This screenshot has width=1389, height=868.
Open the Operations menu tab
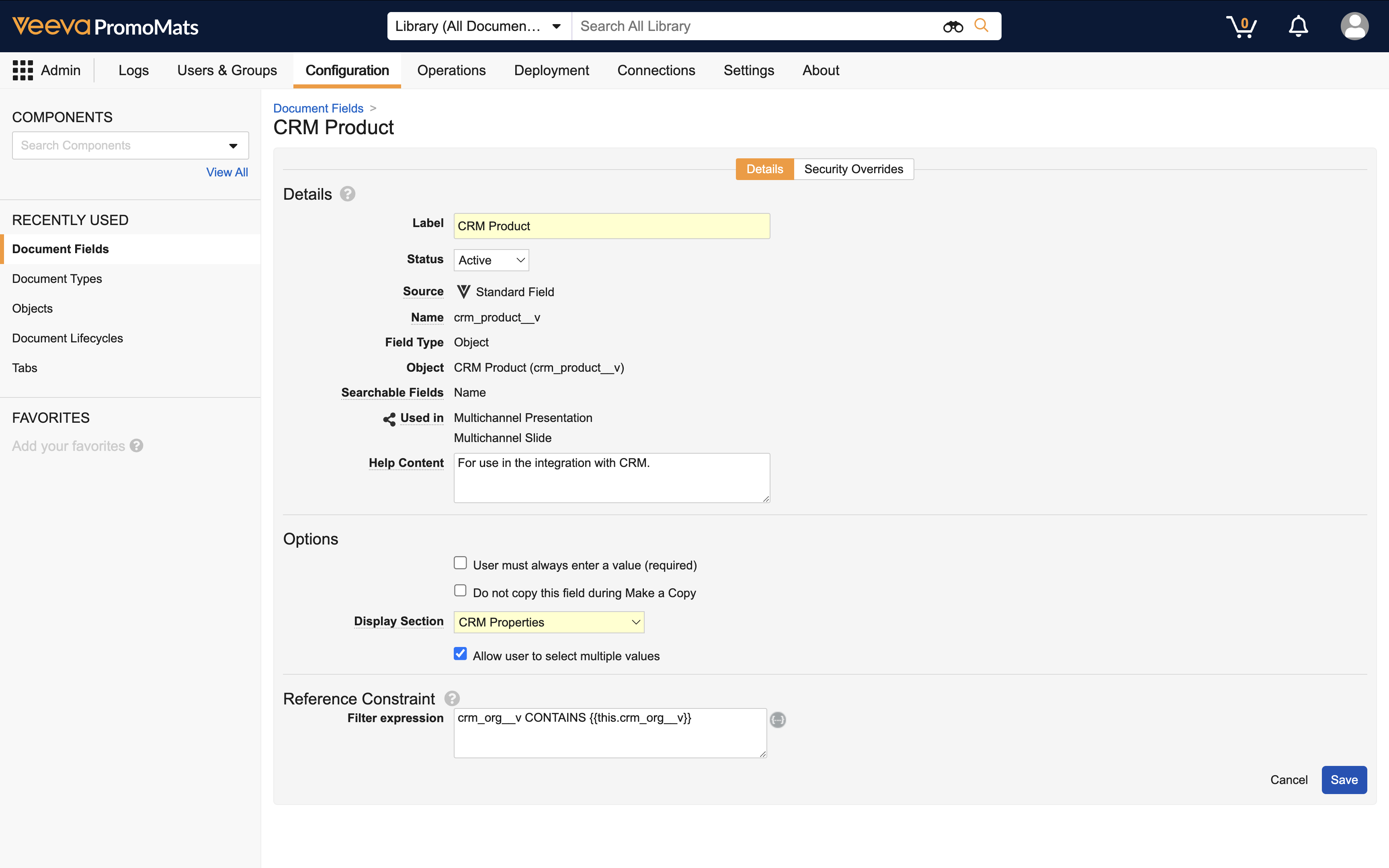point(451,70)
